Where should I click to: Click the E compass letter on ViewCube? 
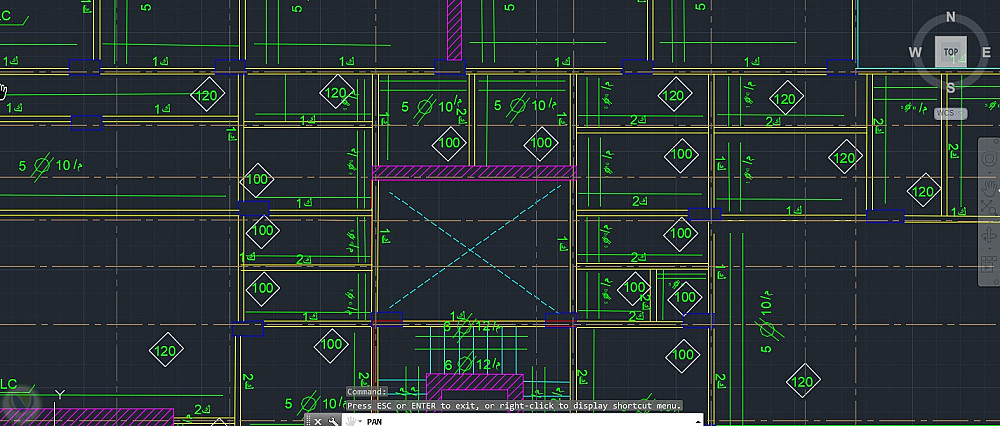(987, 52)
